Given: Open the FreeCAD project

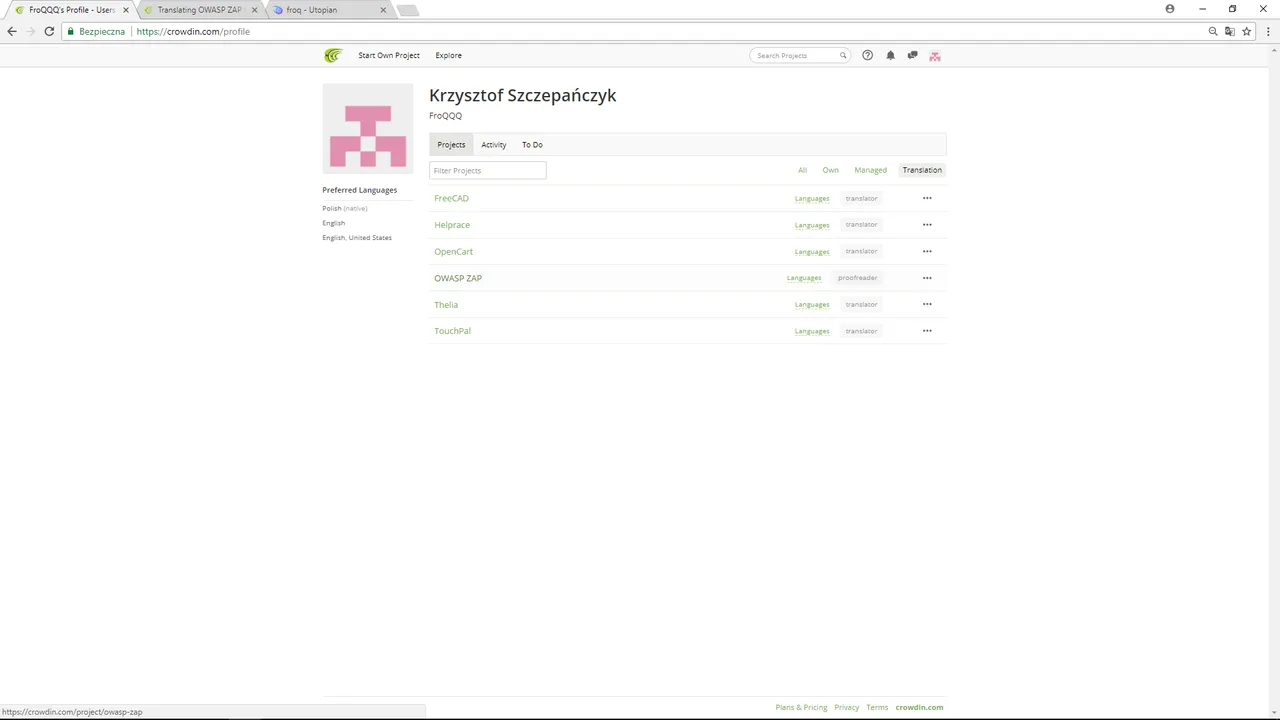Looking at the screenshot, I should (451, 198).
